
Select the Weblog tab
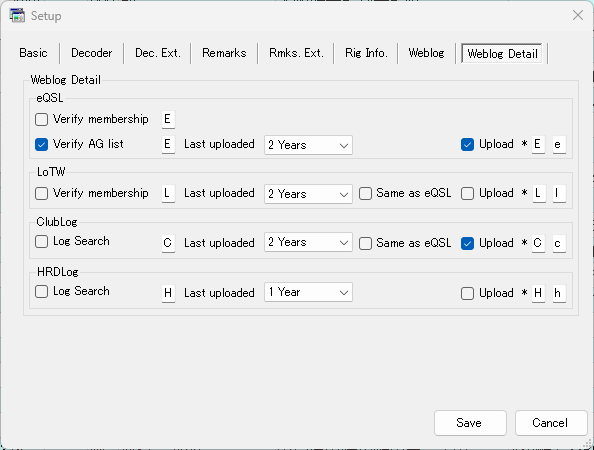coord(426,53)
